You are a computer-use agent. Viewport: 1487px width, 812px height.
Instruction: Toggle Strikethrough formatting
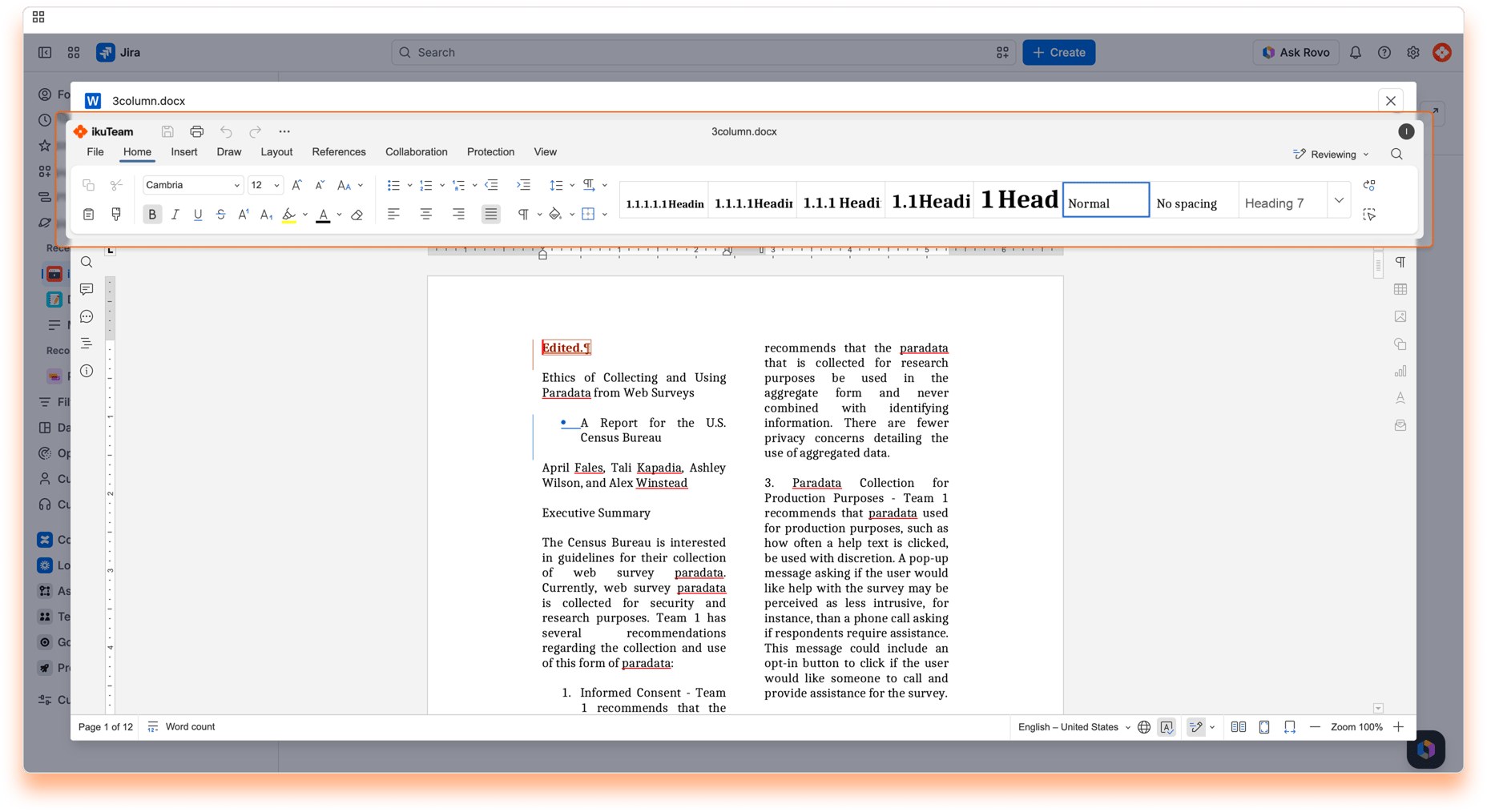[221, 215]
